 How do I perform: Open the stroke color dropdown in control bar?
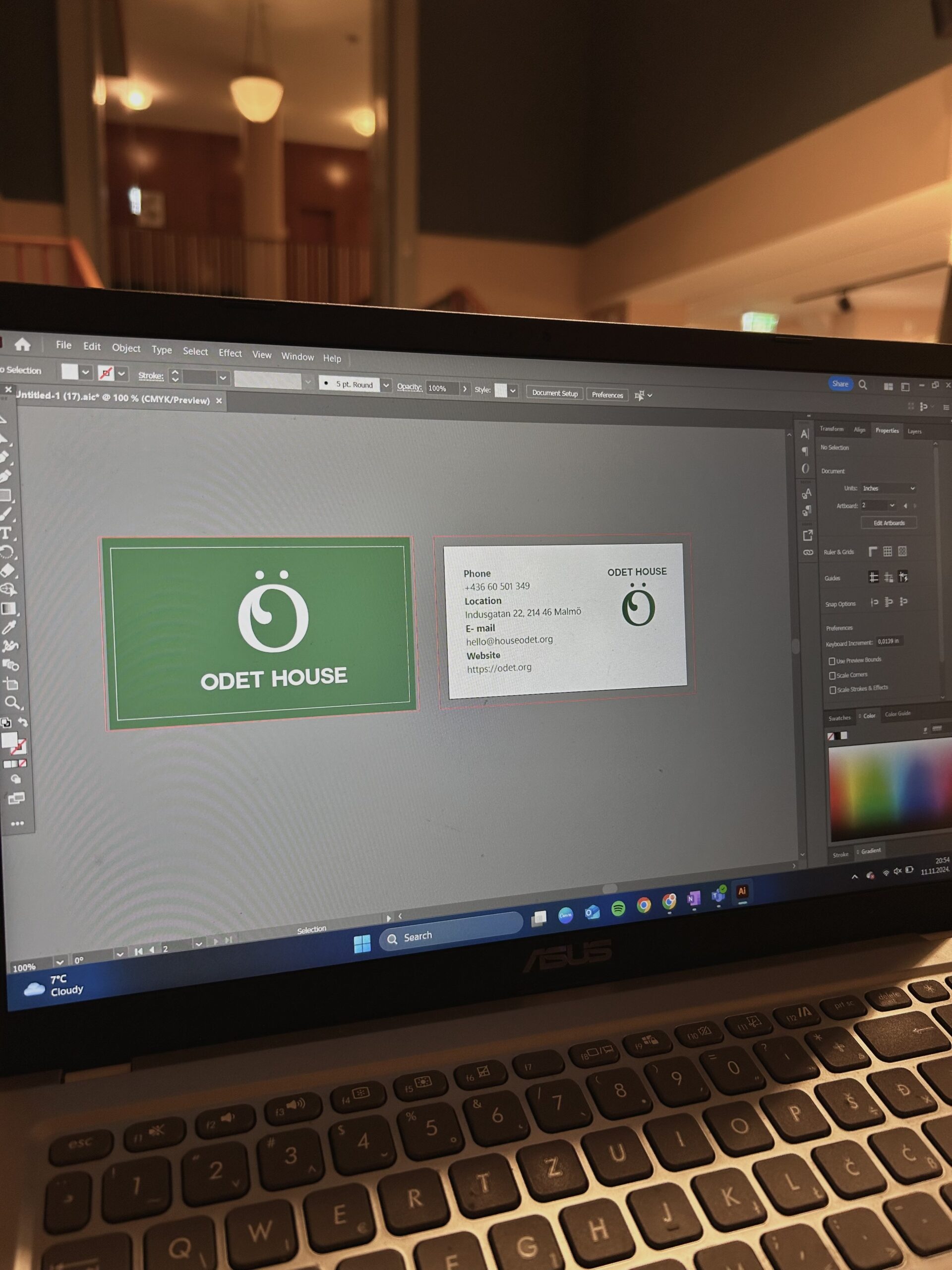pos(121,374)
